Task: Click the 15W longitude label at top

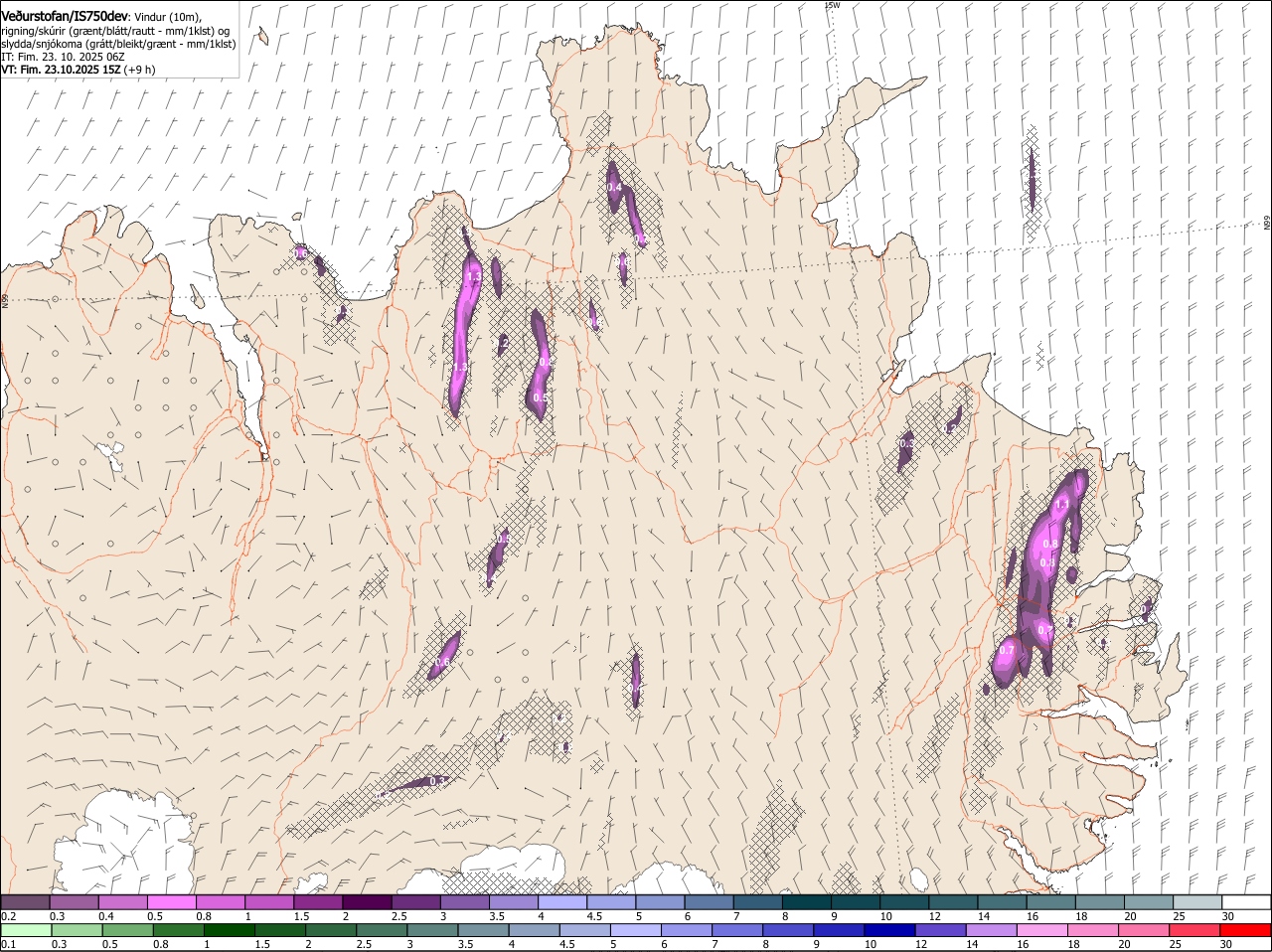Action: point(833,5)
